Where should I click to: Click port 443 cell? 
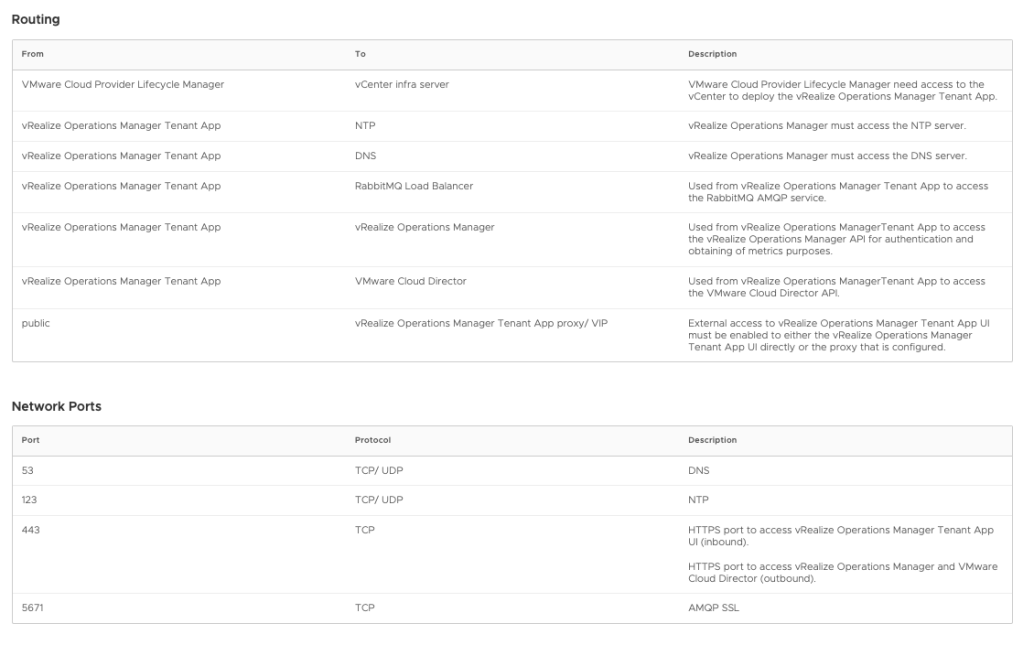(x=30, y=530)
